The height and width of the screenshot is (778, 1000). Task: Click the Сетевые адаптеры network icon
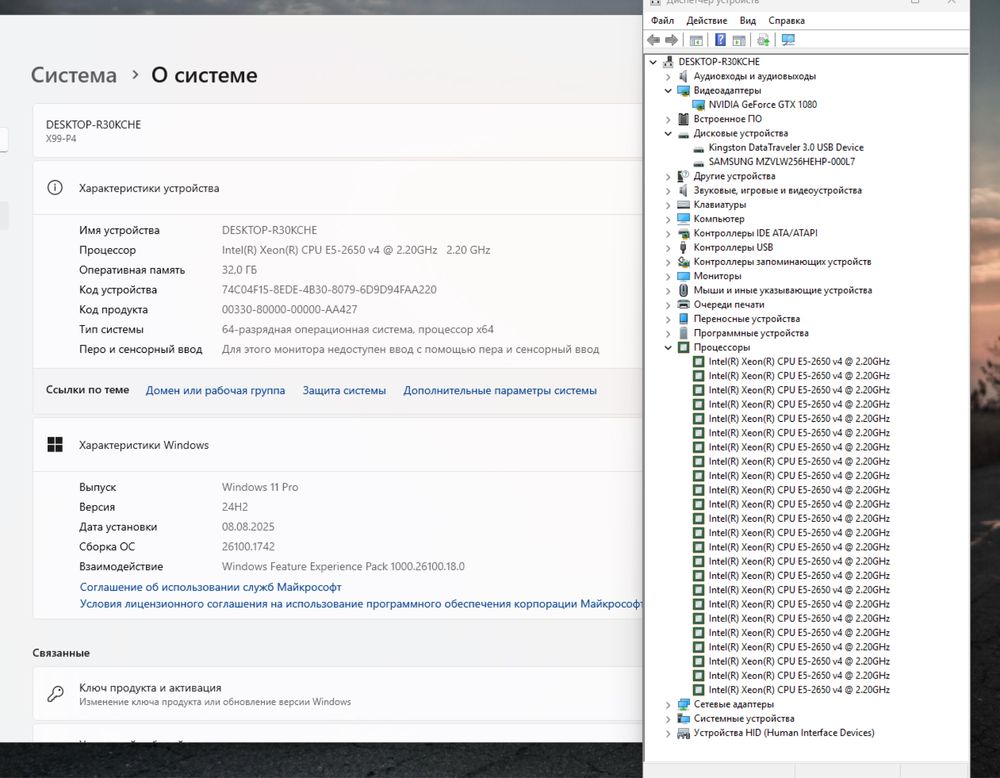click(x=683, y=704)
